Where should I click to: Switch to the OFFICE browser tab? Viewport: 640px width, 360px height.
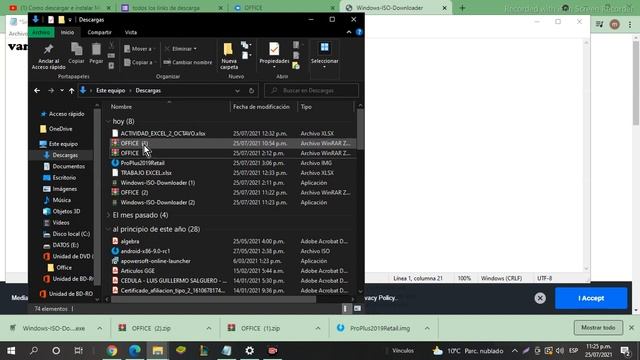tap(283, 8)
